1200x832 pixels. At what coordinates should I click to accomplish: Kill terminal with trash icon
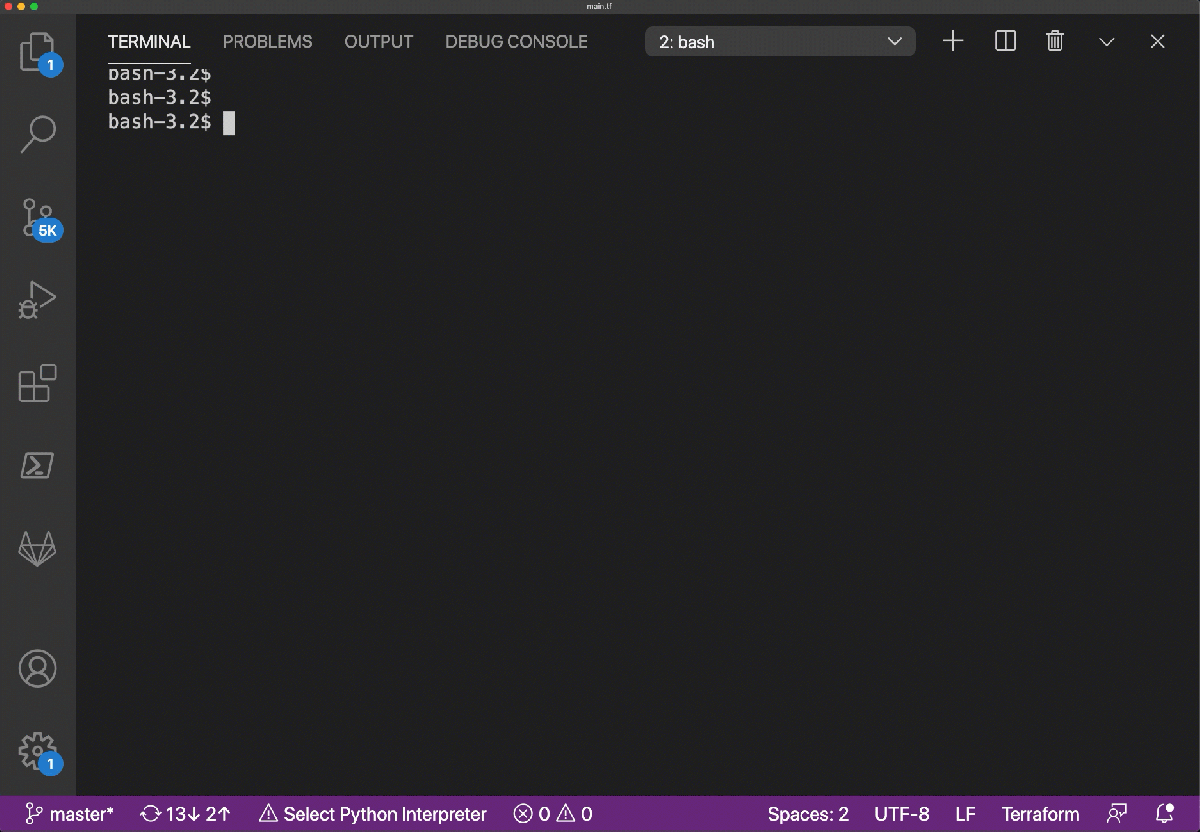point(1055,41)
